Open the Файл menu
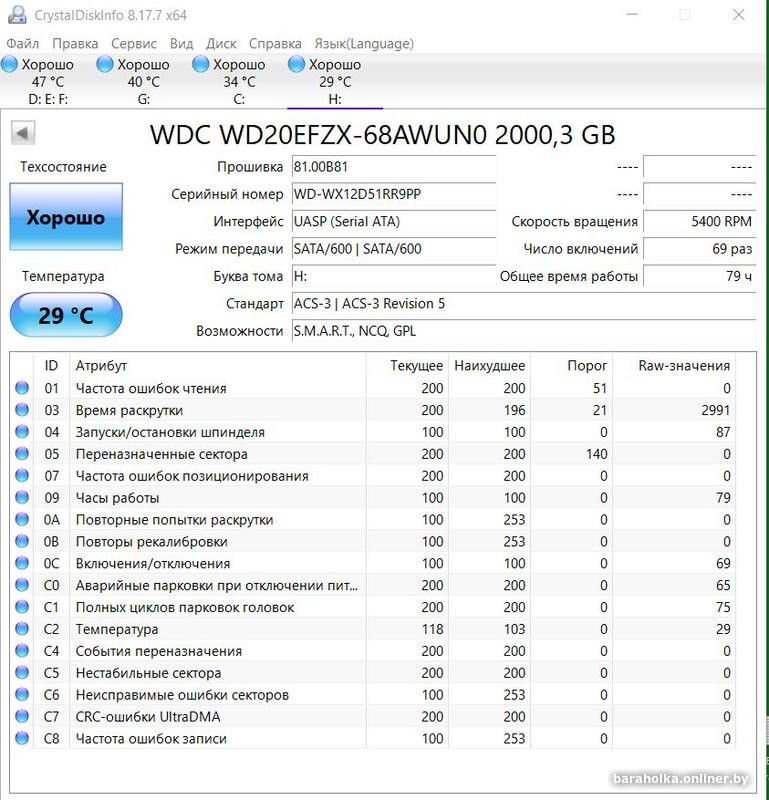Image resolution: width=769 pixels, height=800 pixels. [22, 44]
